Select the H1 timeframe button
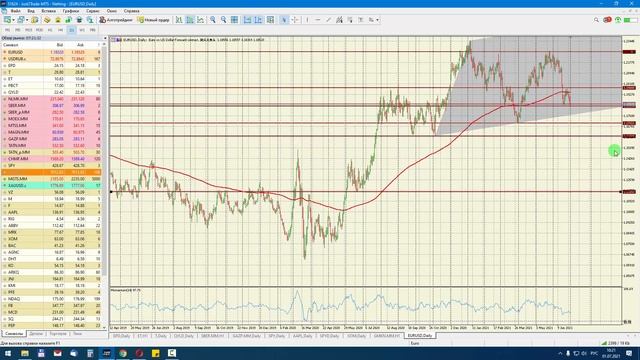Image resolution: width=640 pixels, height=360 pixels. point(50,30)
